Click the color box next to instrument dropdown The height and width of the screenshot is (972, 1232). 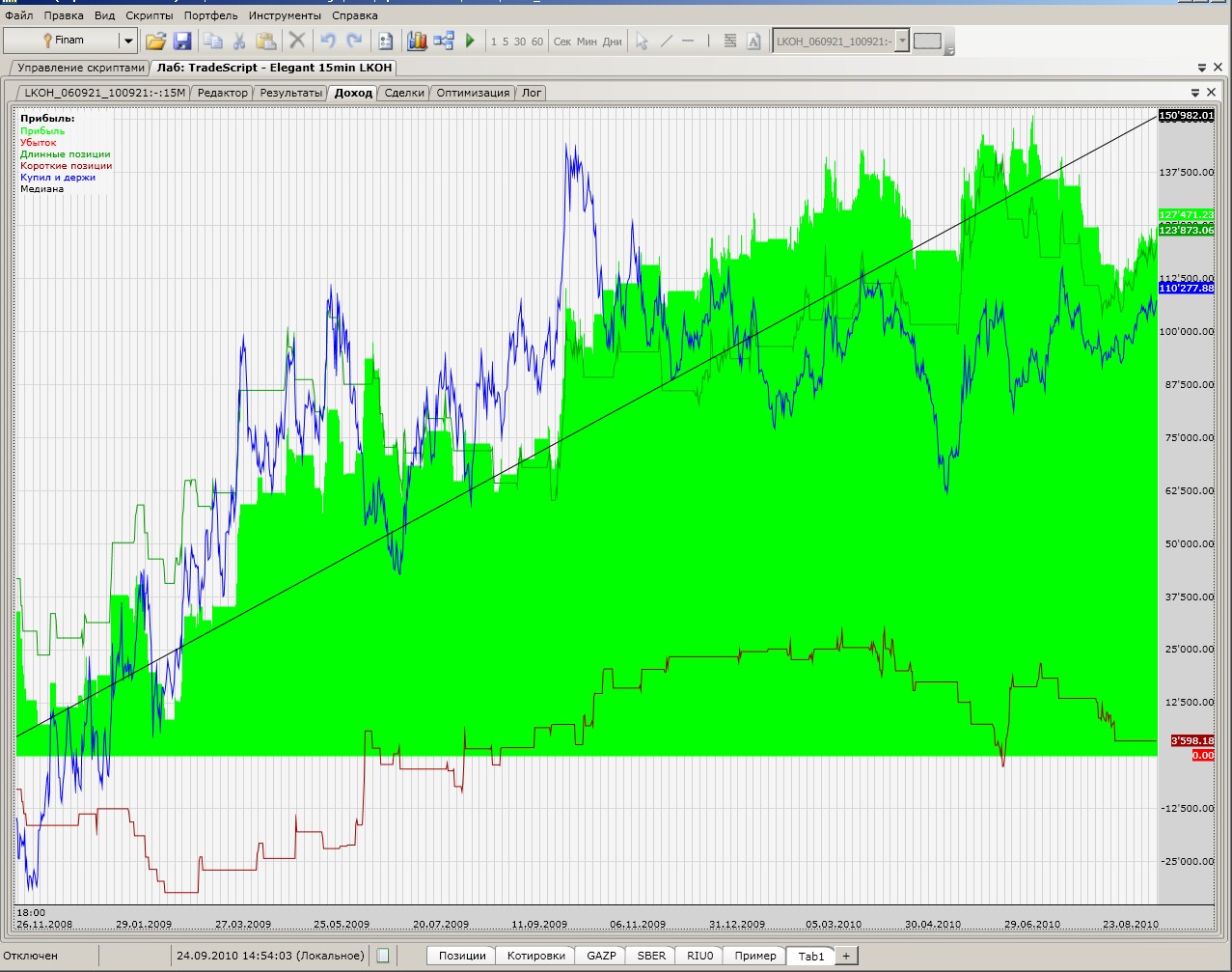pyautogui.click(x=927, y=41)
